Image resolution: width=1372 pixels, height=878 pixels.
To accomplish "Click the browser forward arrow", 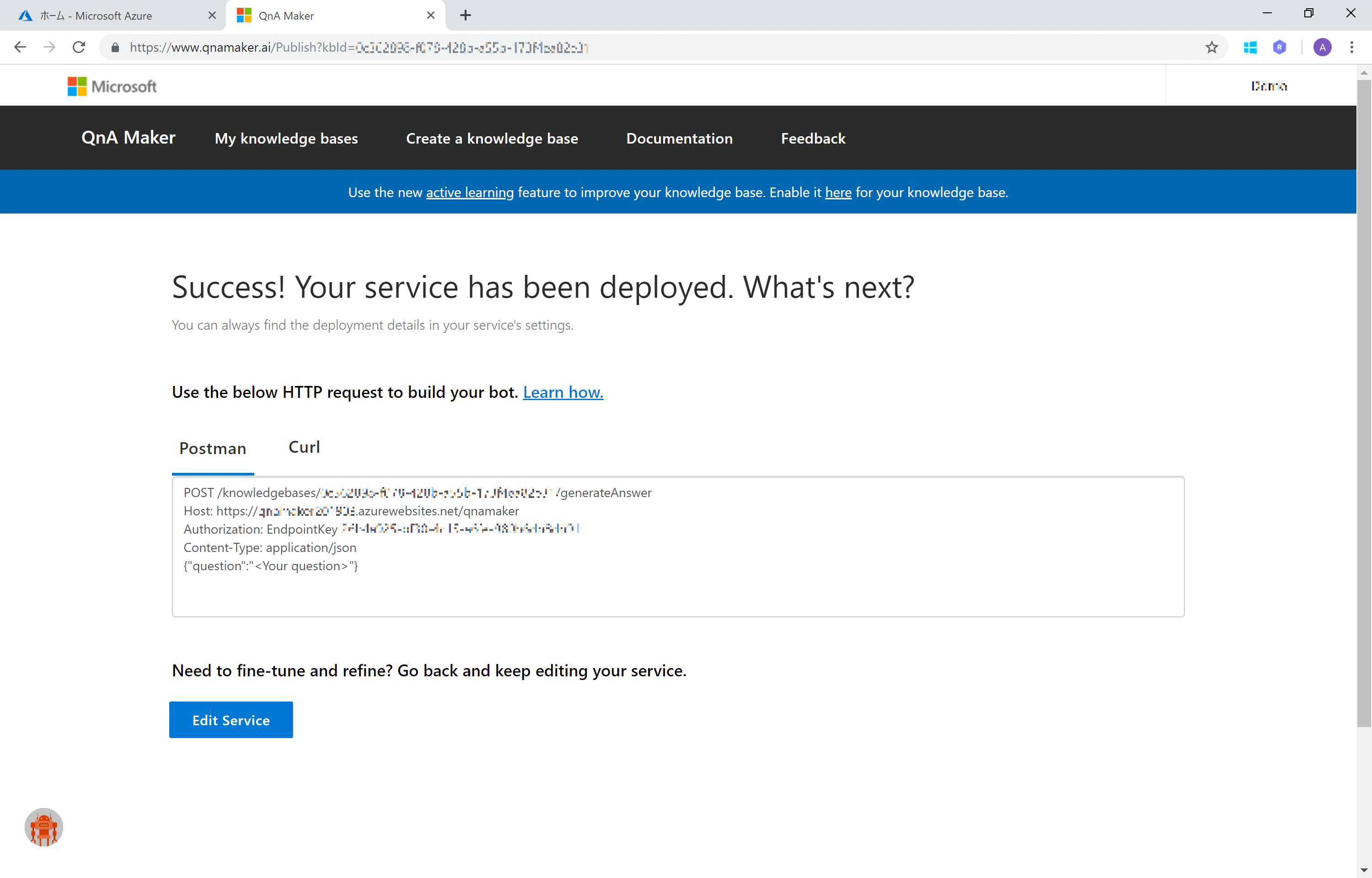I will tap(49, 47).
